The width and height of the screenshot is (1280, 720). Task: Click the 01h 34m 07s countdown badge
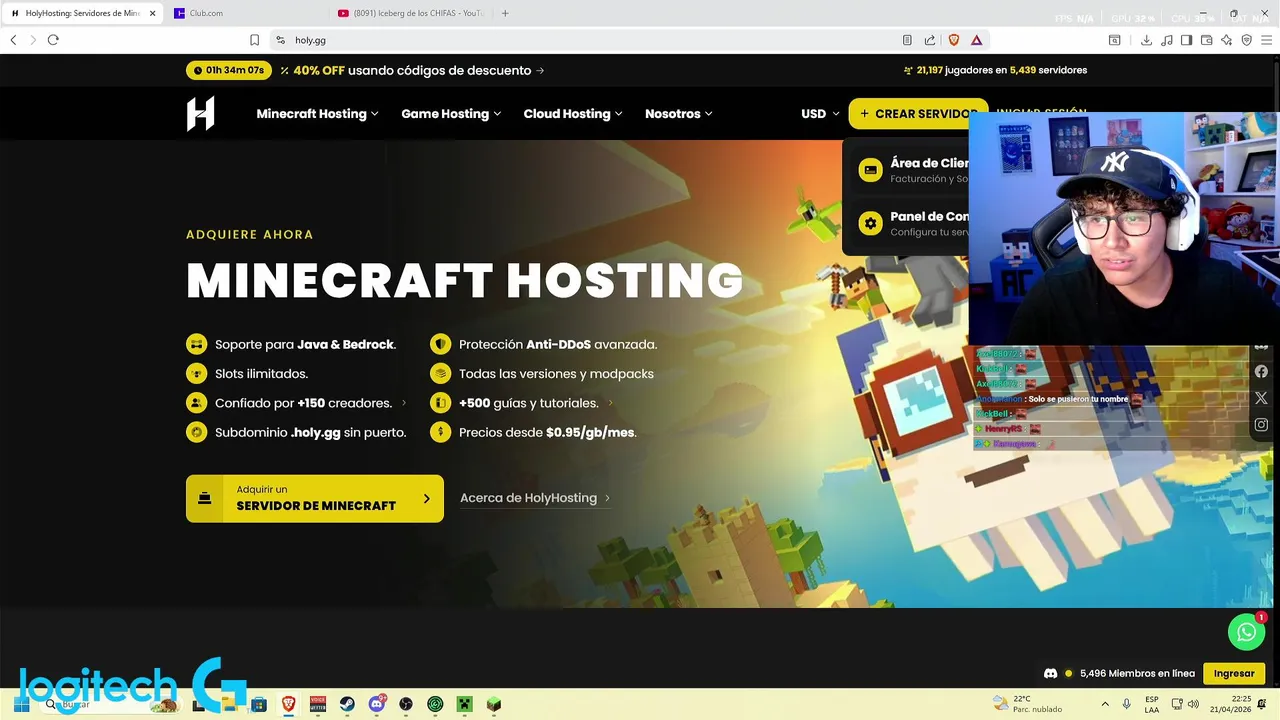(x=229, y=70)
